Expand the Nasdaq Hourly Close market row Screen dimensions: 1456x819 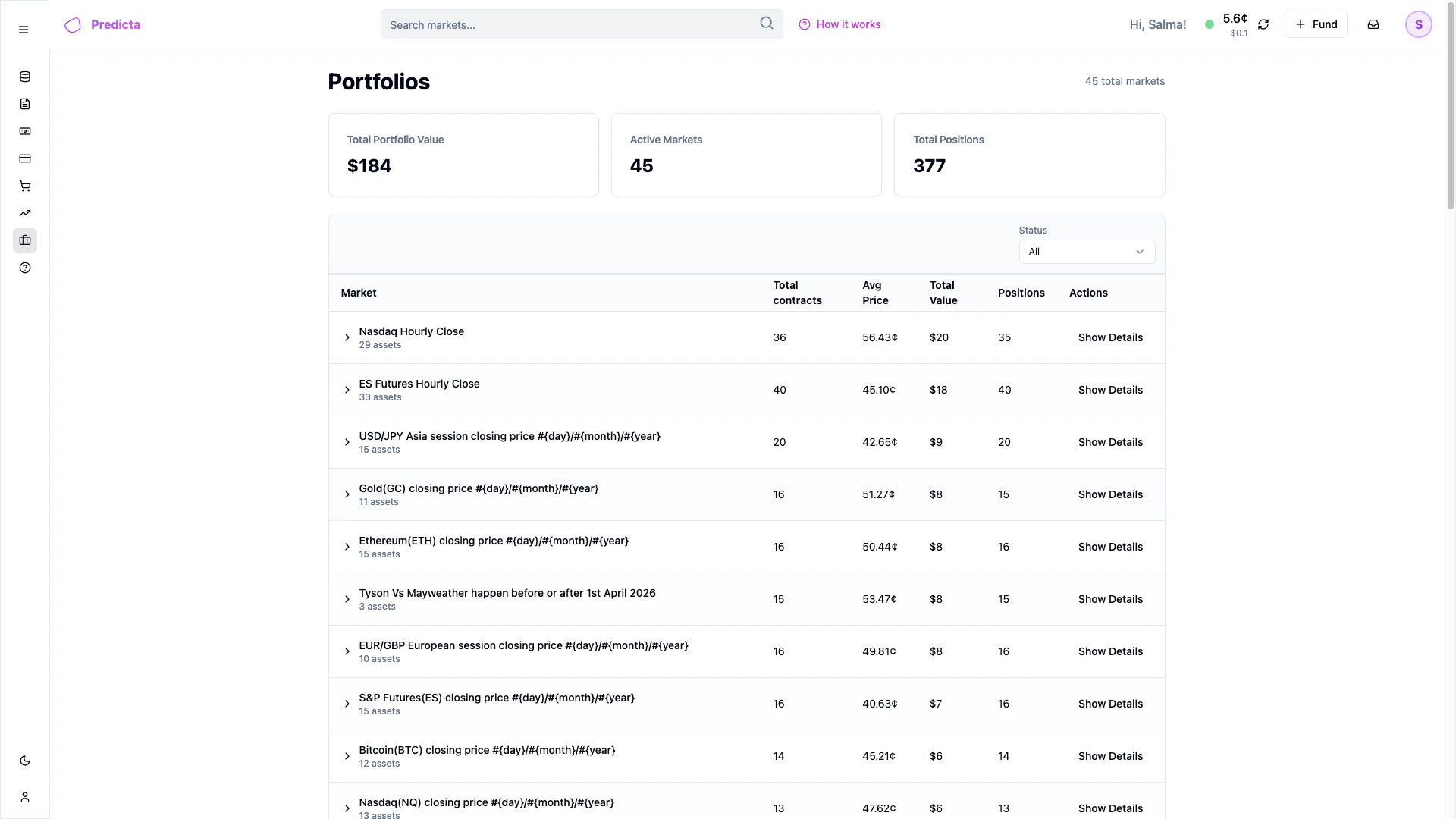coord(347,337)
